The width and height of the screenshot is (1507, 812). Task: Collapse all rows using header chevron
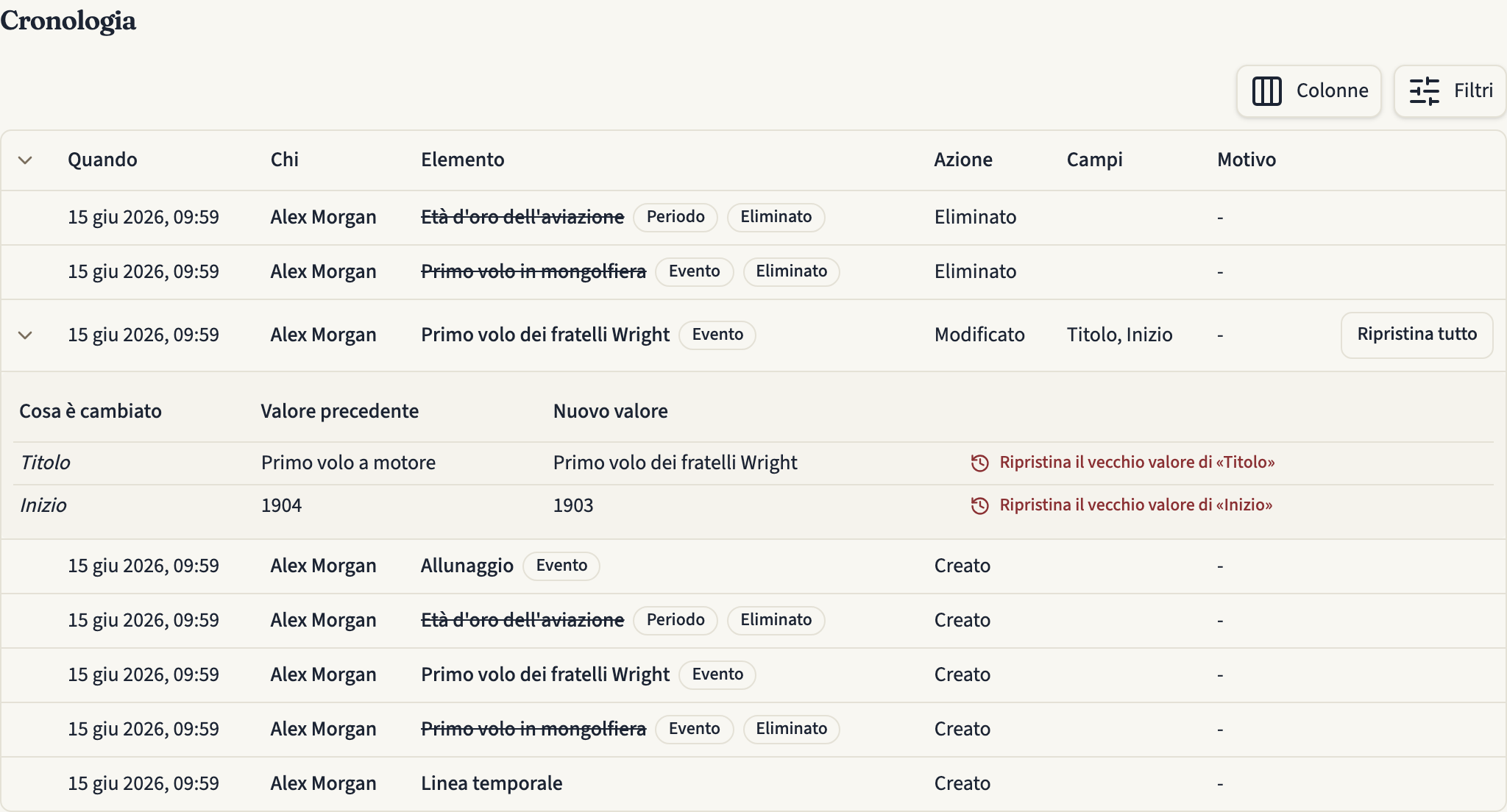25,160
